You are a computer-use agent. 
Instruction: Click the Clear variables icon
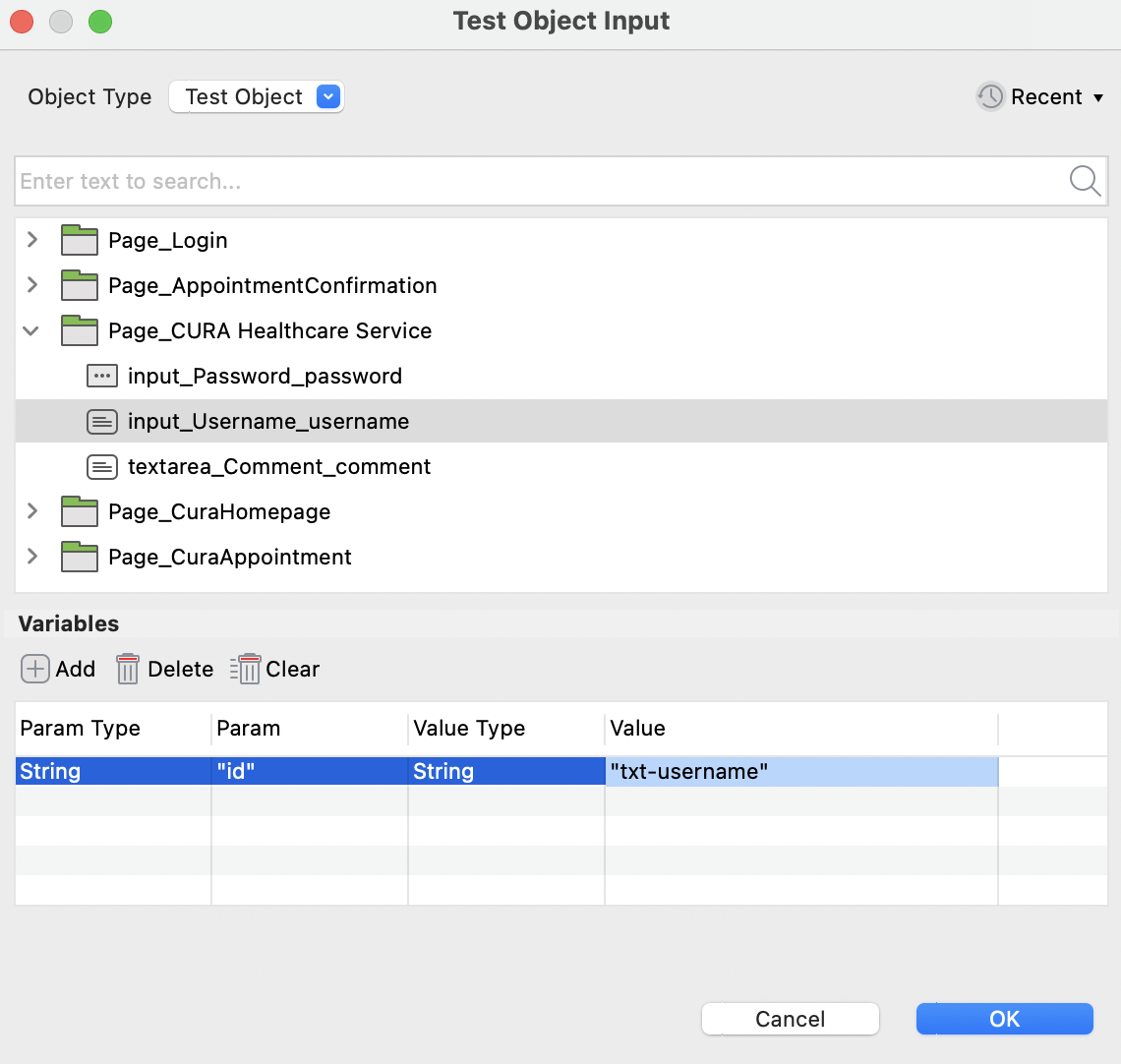(245, 669)
